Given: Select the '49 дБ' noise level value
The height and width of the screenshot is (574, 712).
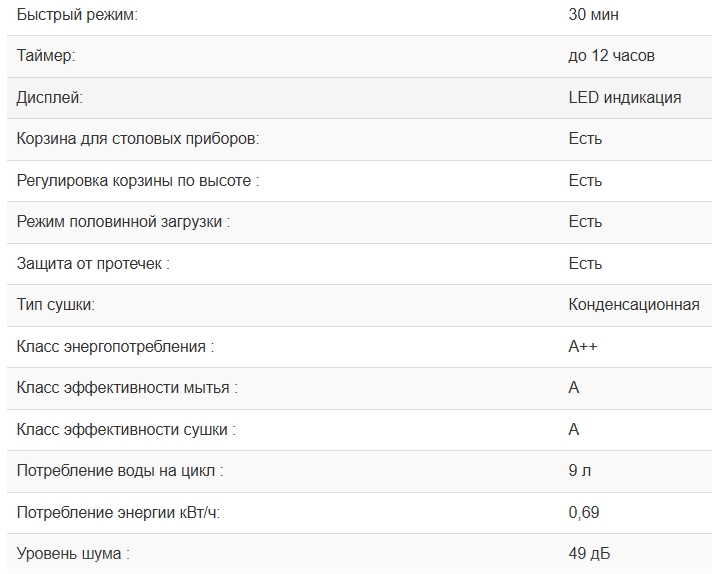Looking at the screenshot, I should 589,553.
